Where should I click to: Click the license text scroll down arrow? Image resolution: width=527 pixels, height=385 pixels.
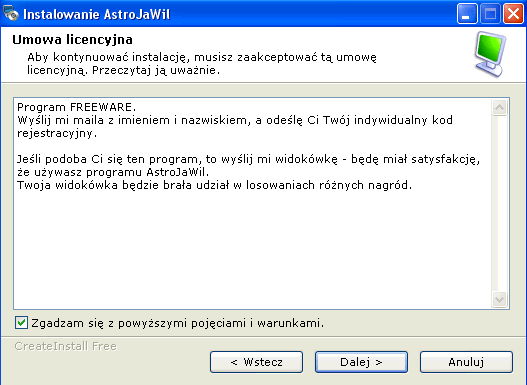pyautogui.click(x=499, y=299)
